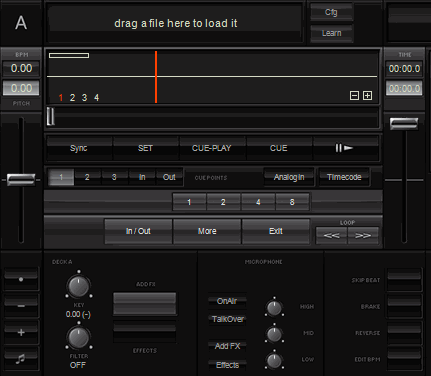
Task: Click the red playhead line in waveform
Action: [x=156, y=77]
